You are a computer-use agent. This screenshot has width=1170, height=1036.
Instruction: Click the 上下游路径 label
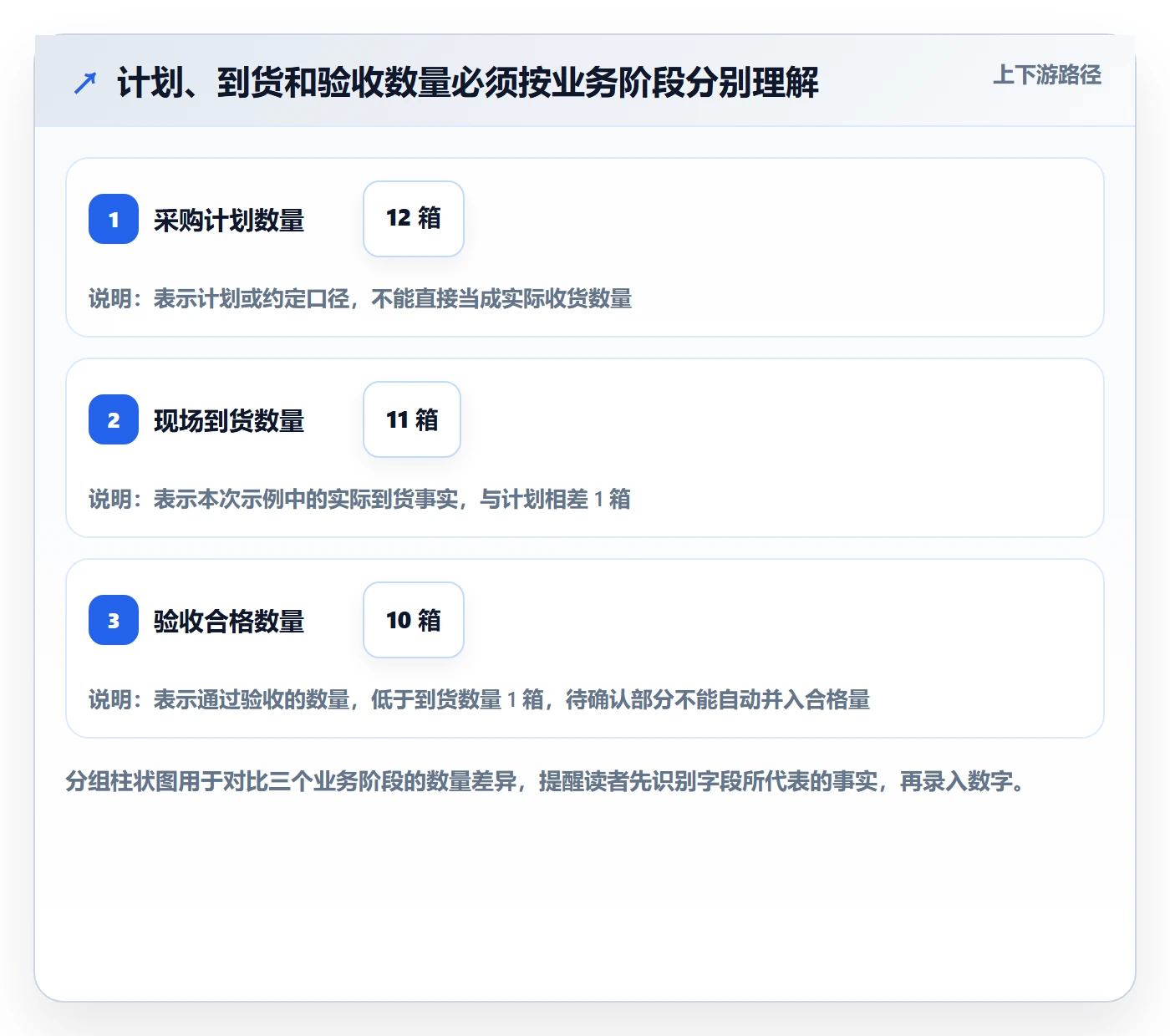coord(1047,75)
